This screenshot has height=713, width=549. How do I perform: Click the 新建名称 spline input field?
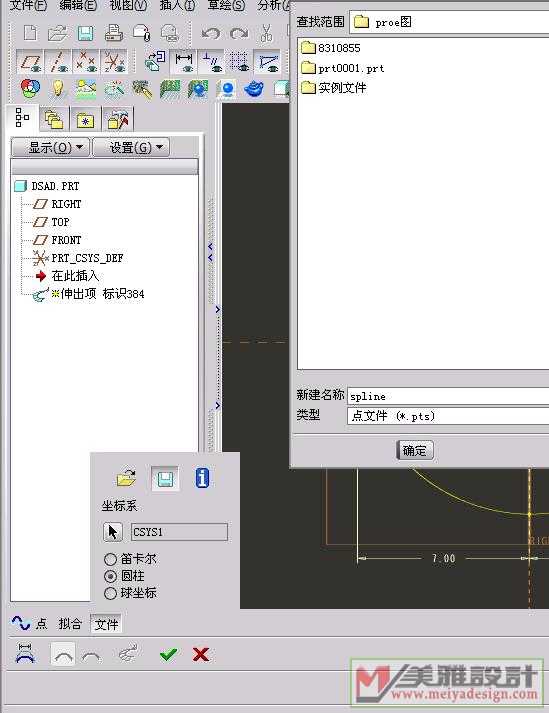click(x=448, y=396)
